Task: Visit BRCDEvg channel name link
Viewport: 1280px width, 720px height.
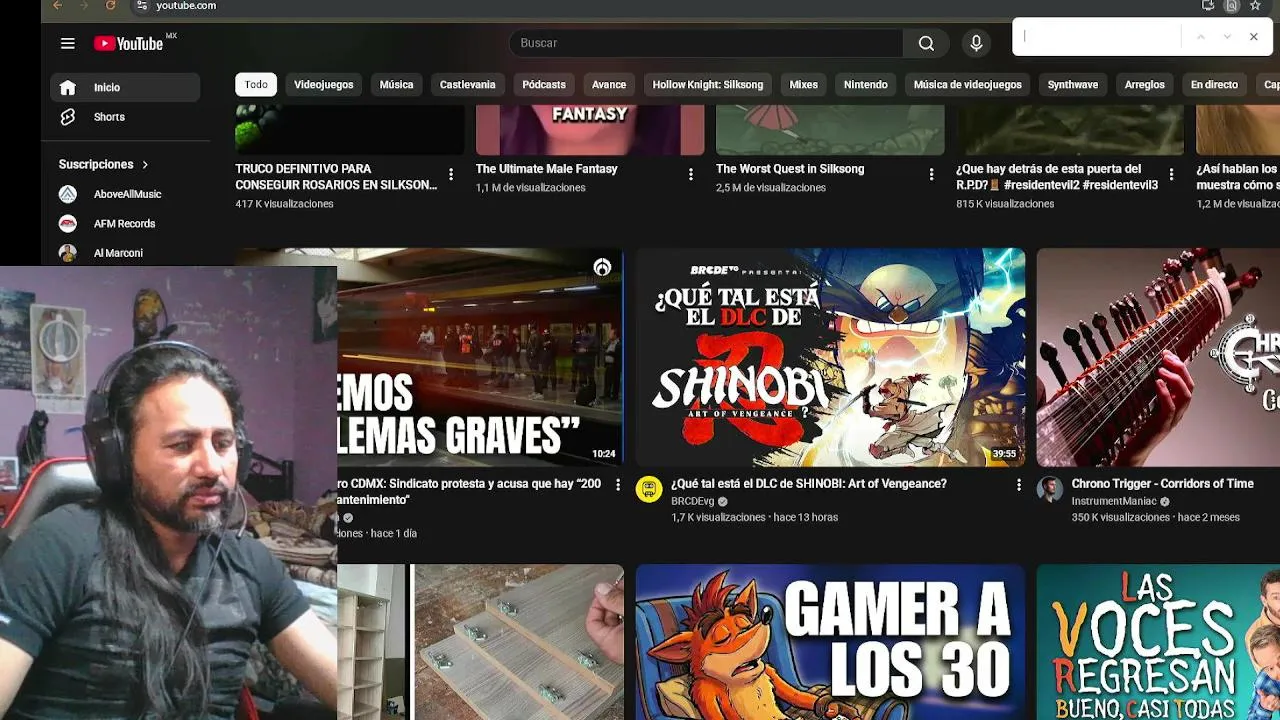Action: tap(692, 501)
